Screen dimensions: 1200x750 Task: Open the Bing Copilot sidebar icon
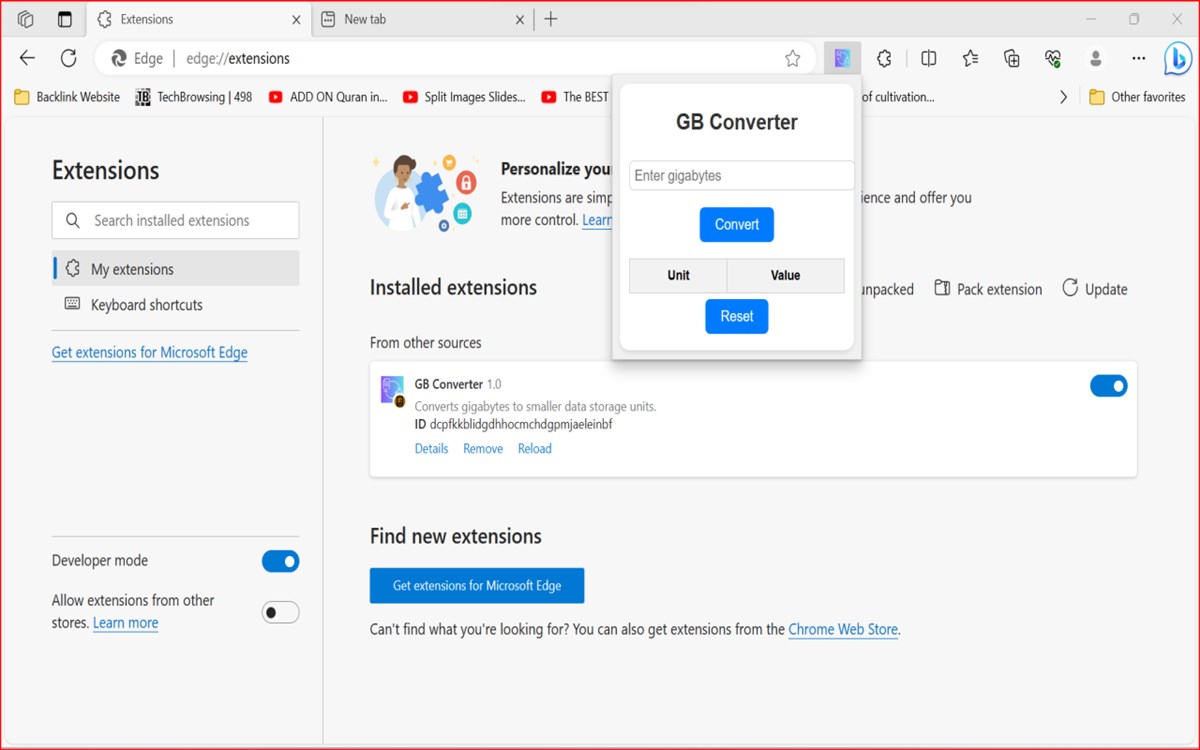pos(1178,59)
